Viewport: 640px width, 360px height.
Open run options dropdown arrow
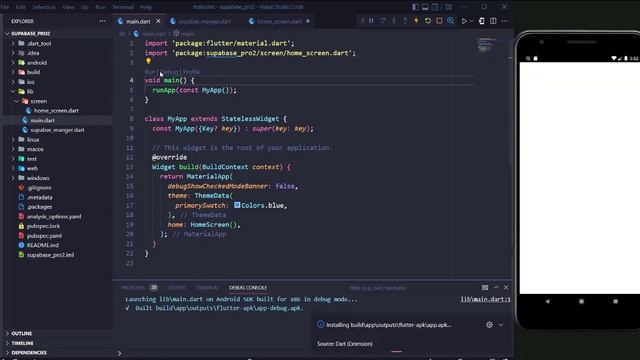click(471, 21)
